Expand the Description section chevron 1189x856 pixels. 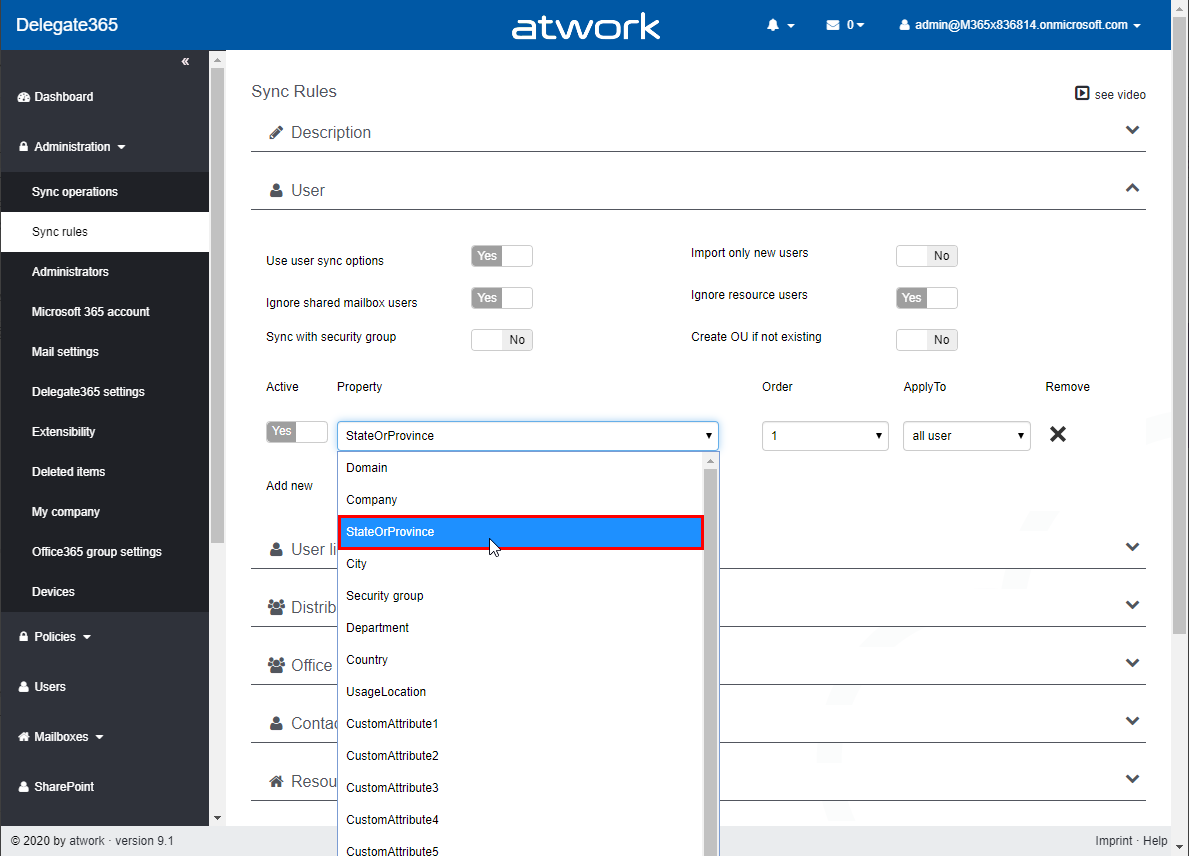point(1132,130)
